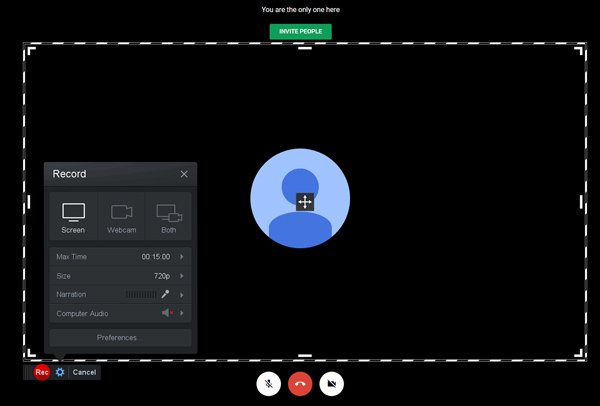Click the green Invite People button
This screenshot has height=406, width=600.
tap(300, 31)
